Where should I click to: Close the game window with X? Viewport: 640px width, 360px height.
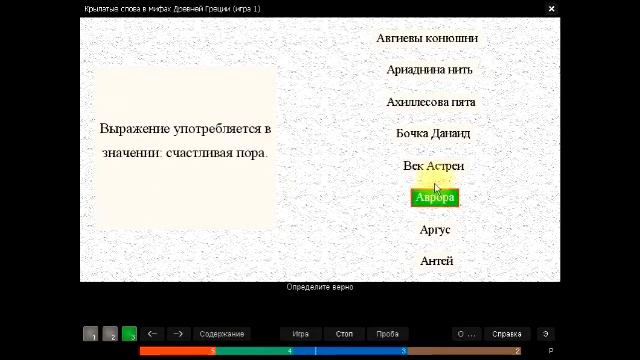(x=551, y=9)
